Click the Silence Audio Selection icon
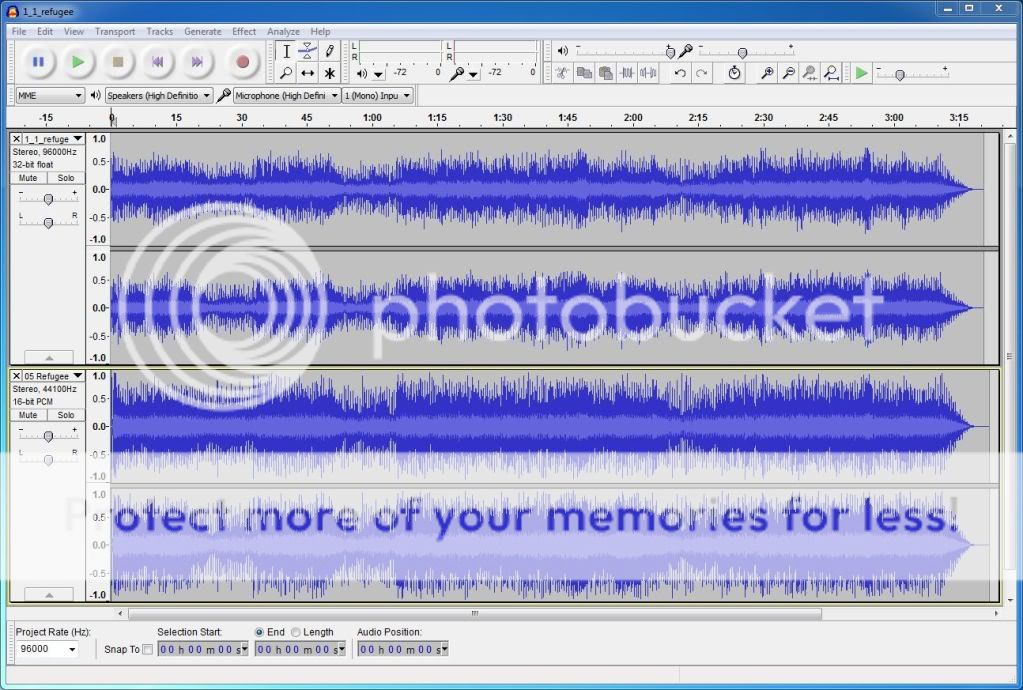Viewport: 1023px width, 690px height. (x=650, y=73)
